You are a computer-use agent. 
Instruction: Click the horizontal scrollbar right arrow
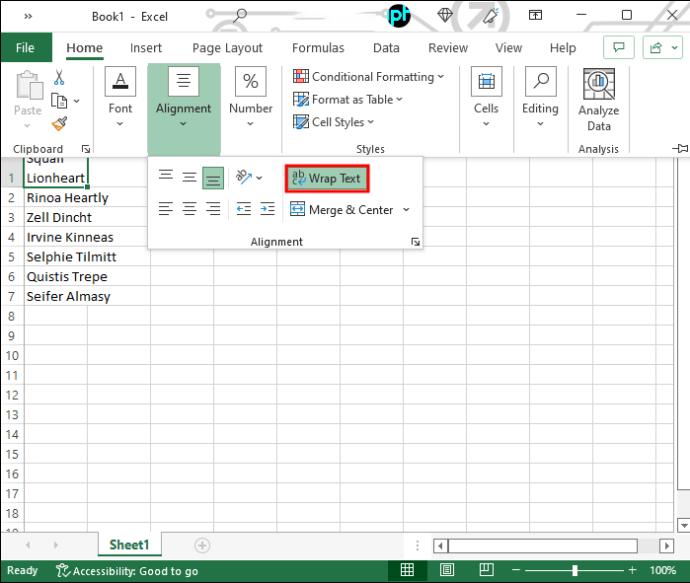click(666, 546)
